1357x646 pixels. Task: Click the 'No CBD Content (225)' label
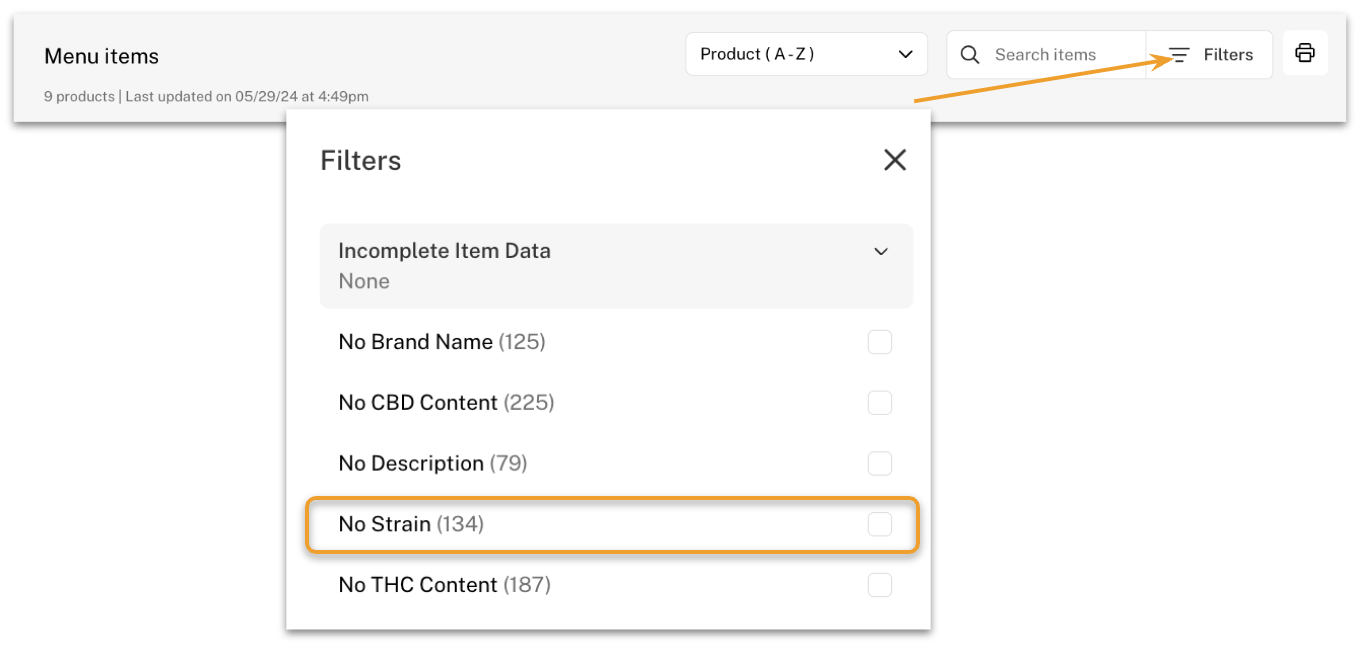[x=446, y=403]
